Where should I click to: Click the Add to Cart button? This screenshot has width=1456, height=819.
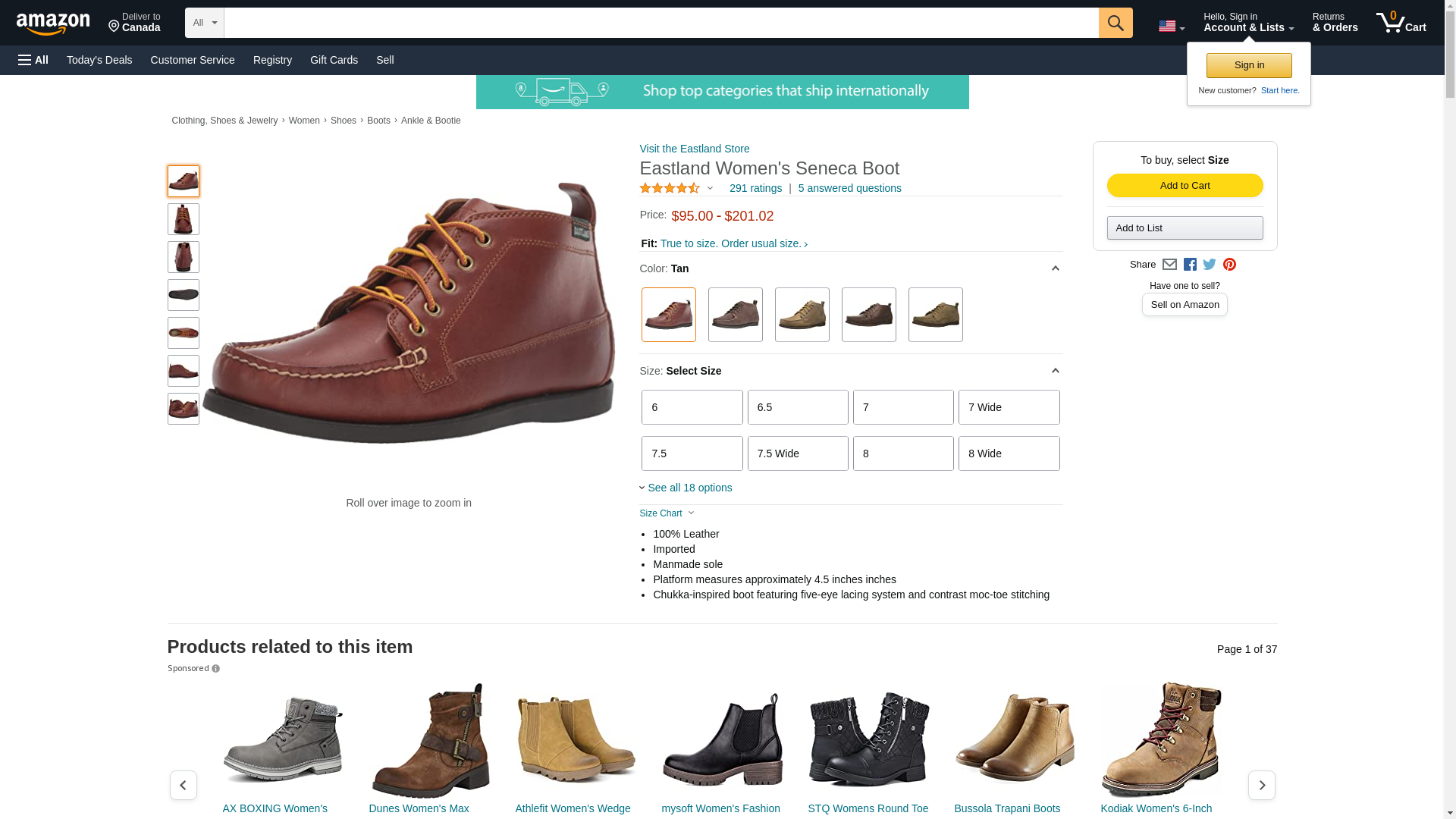[1185, 186]
